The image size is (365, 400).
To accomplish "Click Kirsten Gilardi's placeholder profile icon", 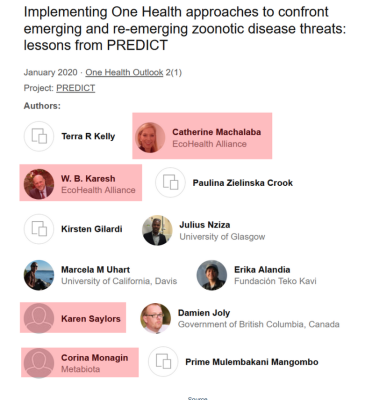I will click(39, 229).
